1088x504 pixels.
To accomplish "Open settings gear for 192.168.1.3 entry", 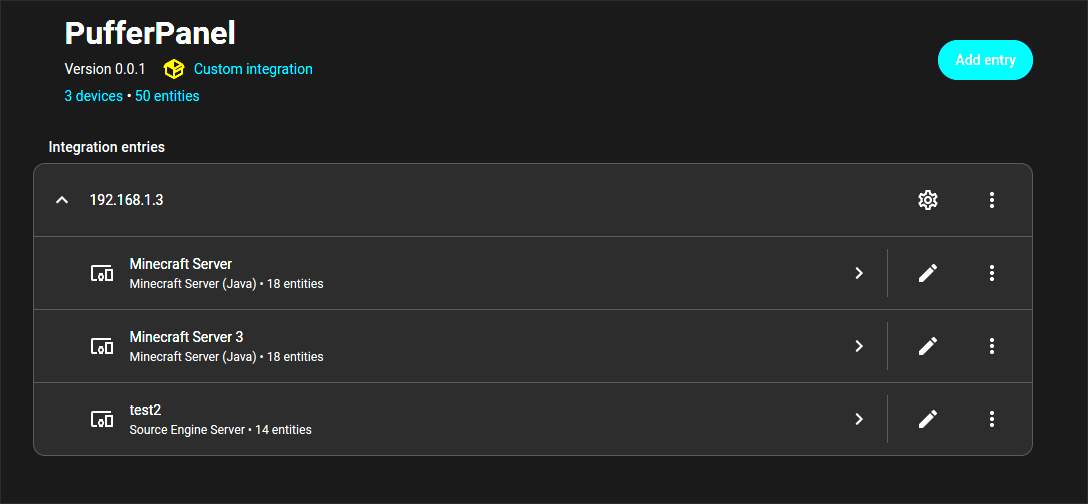I will pyautogui.click(x=928, y=200).
